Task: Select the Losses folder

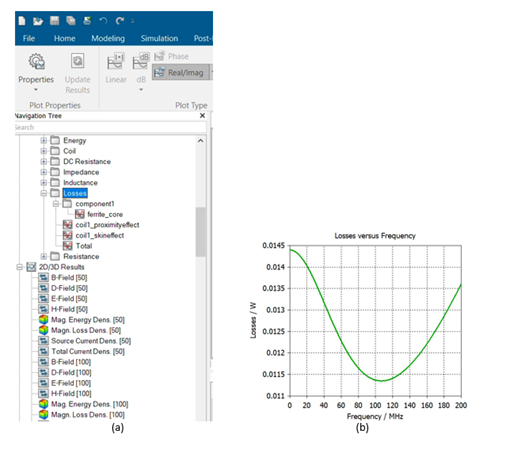Action: pos(75,193)
